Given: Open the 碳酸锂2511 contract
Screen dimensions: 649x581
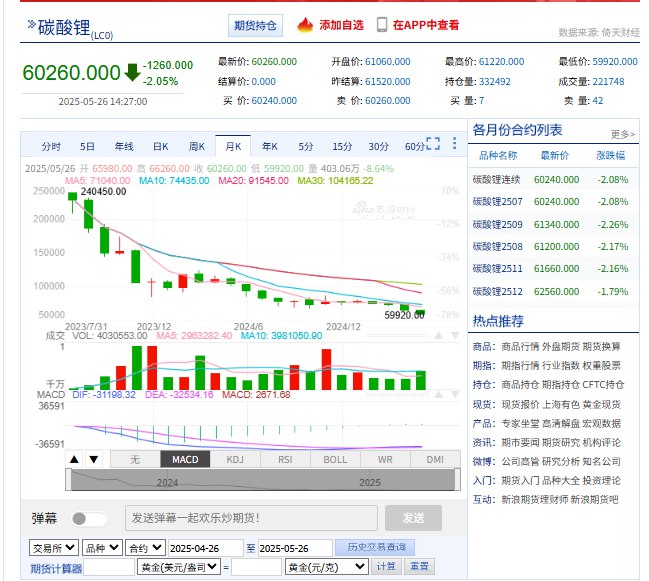Looking at the screenshot, I should click(x=498, y=269).
